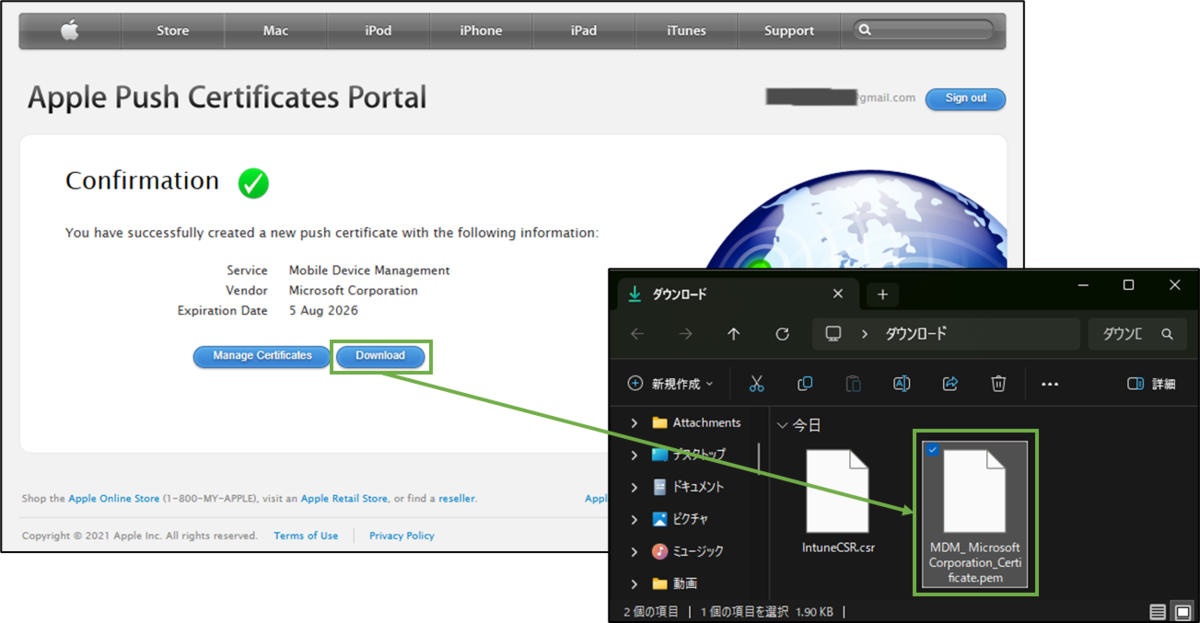The image size is (1200, 623).
Task: Select デスクトップ in sidebar
Action: click(x=689, y=455)
